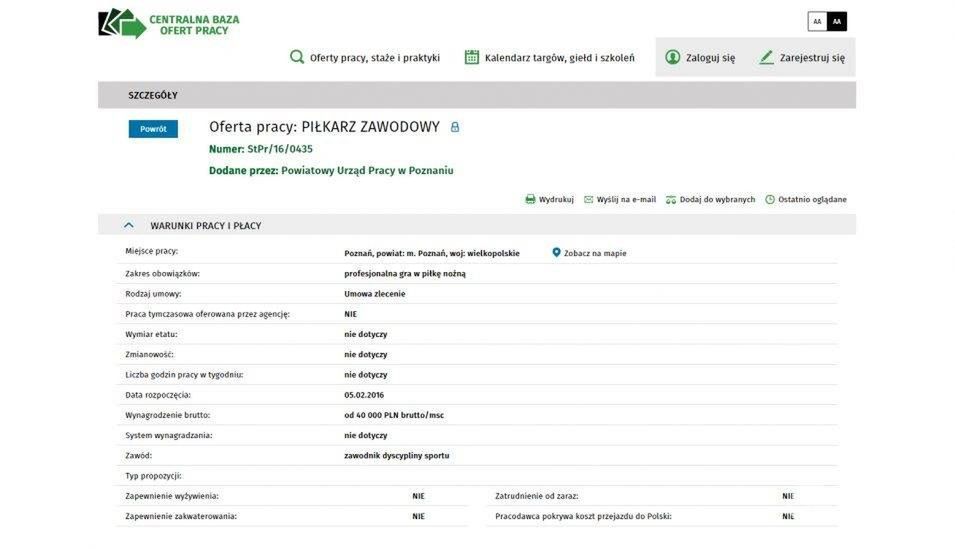The image size is (955, 549).
Task: Click the Miejsce pracy label
Action: [152, 251]
